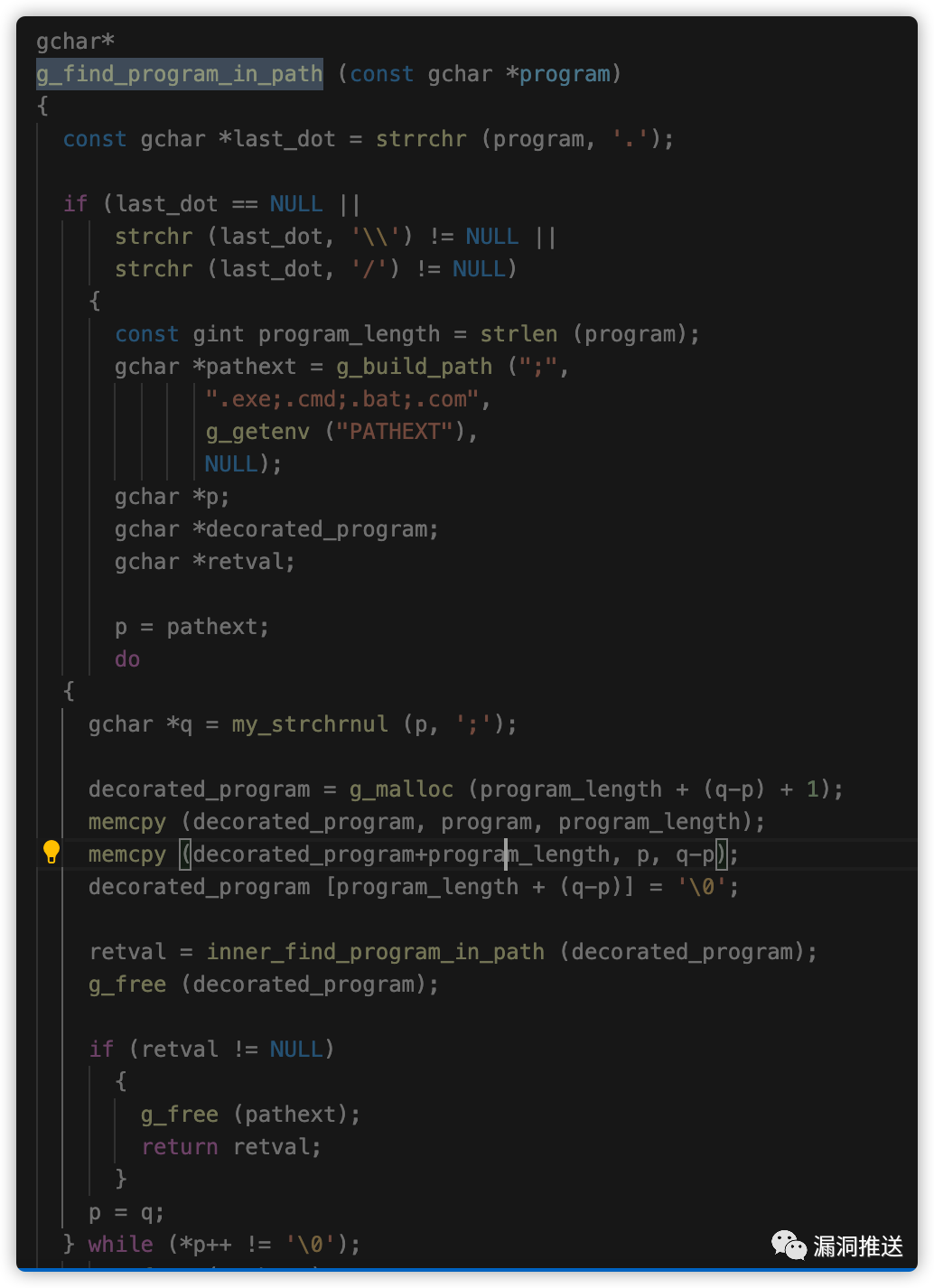
Task: Click the 漏洞推送 watermark text
Action: click(x=857, y=1246)
